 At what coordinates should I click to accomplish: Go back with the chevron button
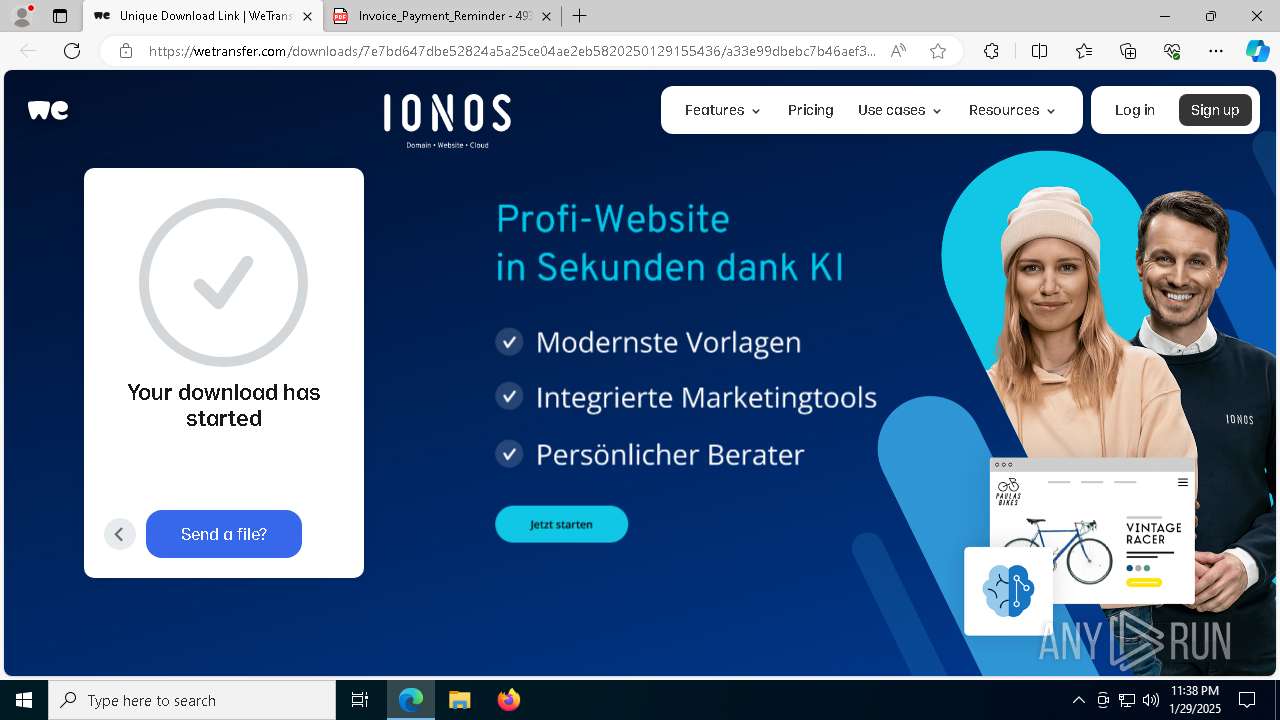pyautogui.click(x=119, y=534)
